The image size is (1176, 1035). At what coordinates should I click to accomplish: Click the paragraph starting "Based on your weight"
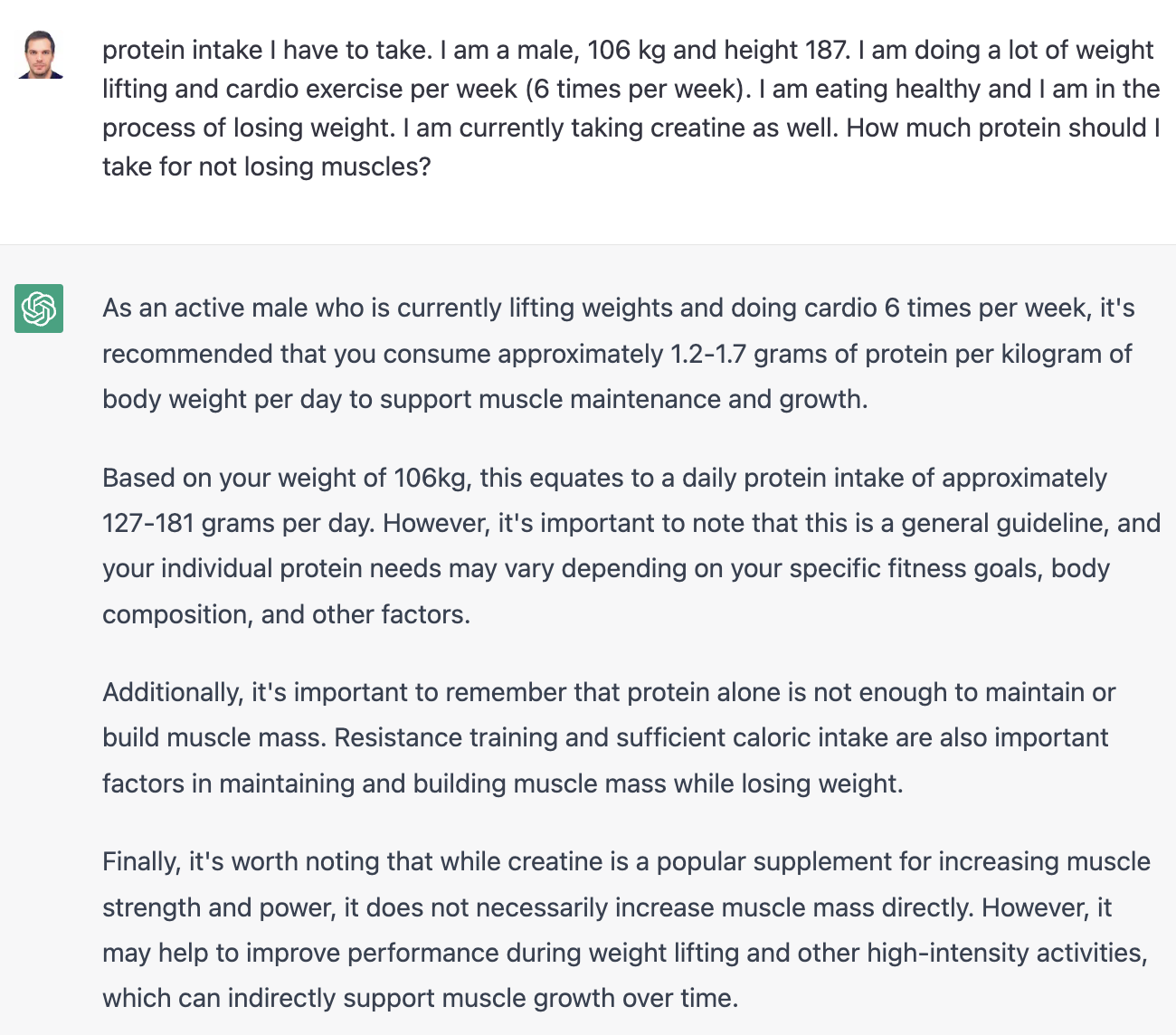pyautogui.click(x=631, y=546)
